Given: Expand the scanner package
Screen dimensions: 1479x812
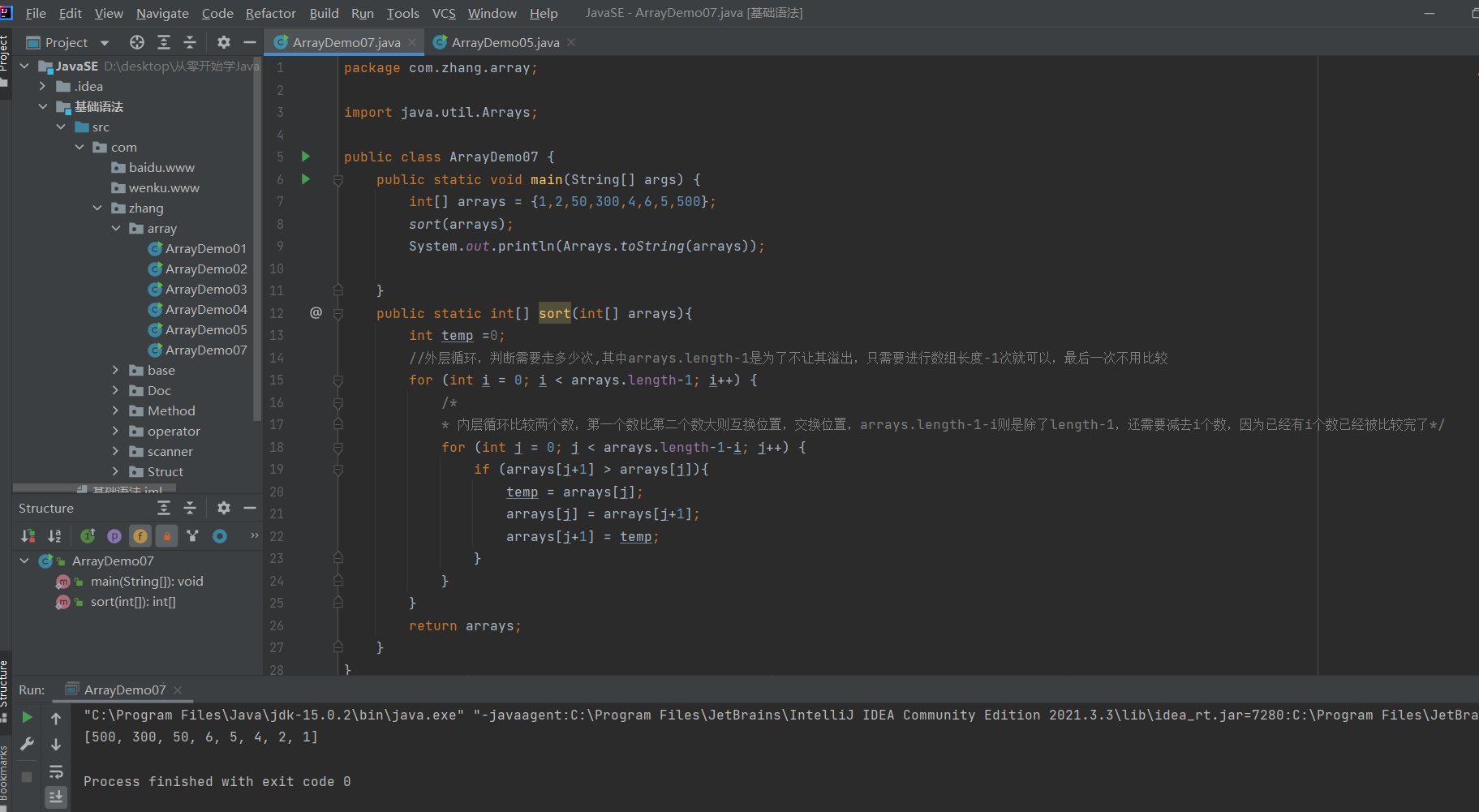Looking at the screenshot, I should [x=115, y=451].
